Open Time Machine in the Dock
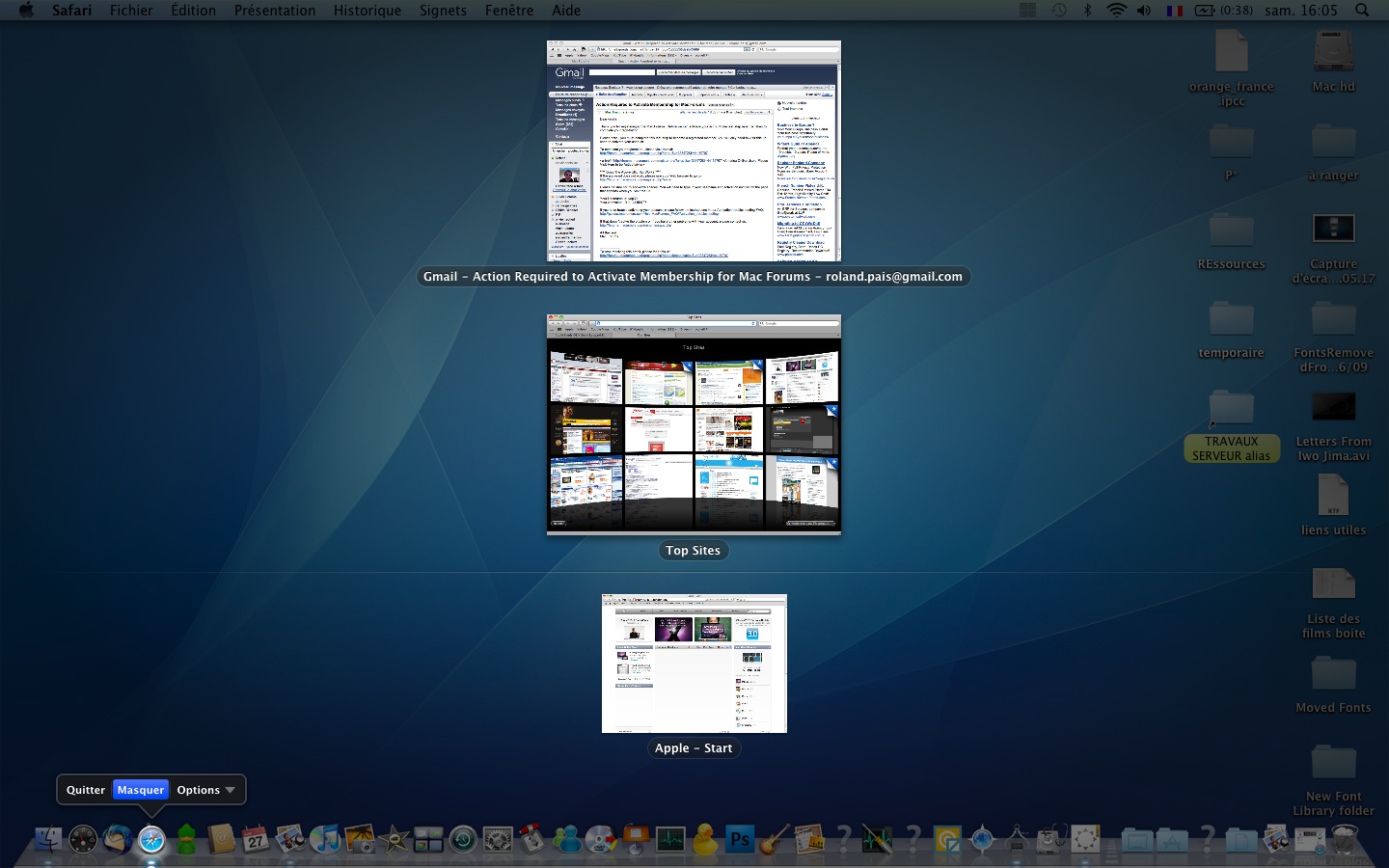This screenshot has height=868, width=1389. pyautogui.click(x=463, y=840)
